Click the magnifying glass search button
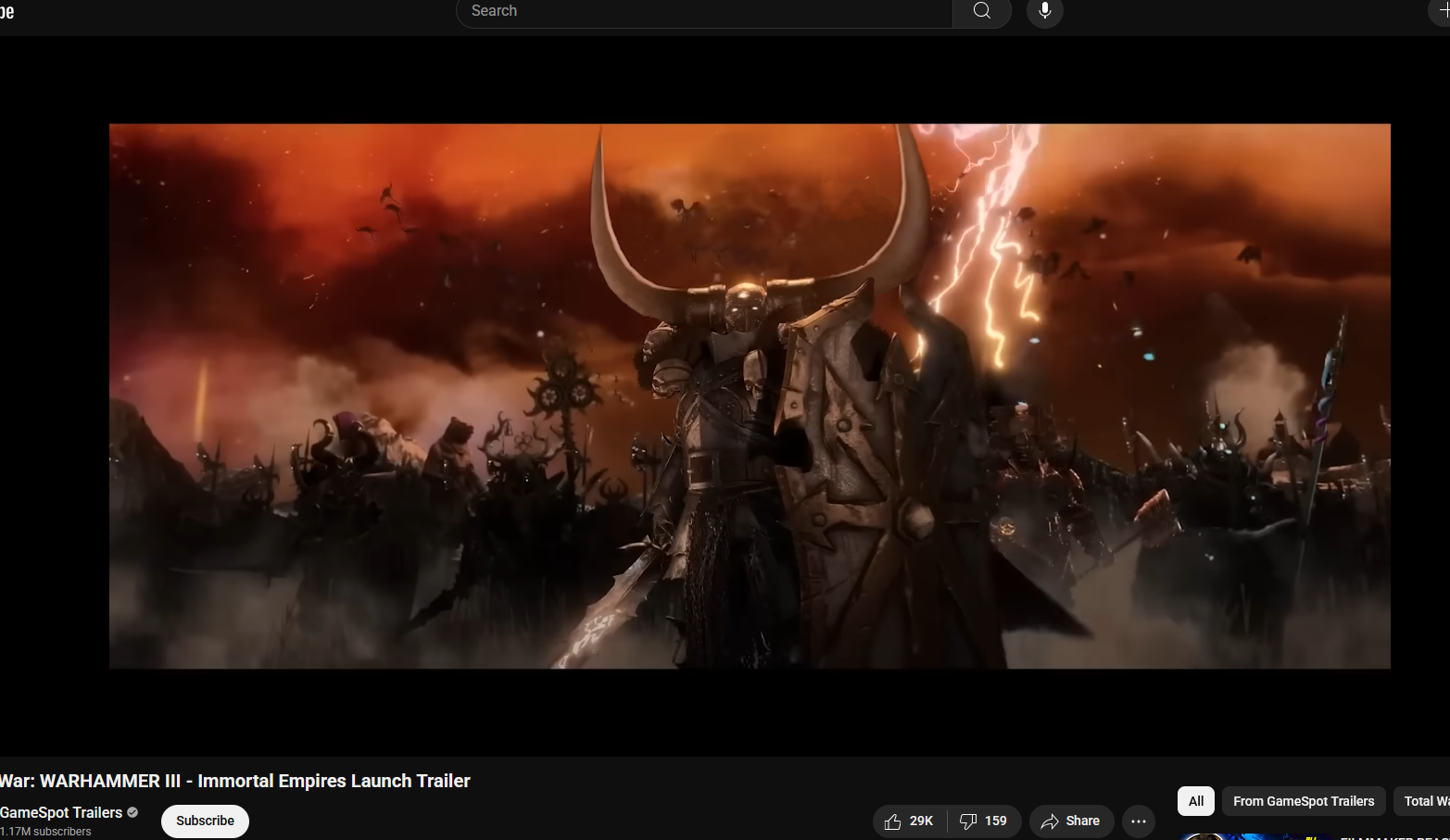This screenshot has height=840, width=1450. [981, 11]
